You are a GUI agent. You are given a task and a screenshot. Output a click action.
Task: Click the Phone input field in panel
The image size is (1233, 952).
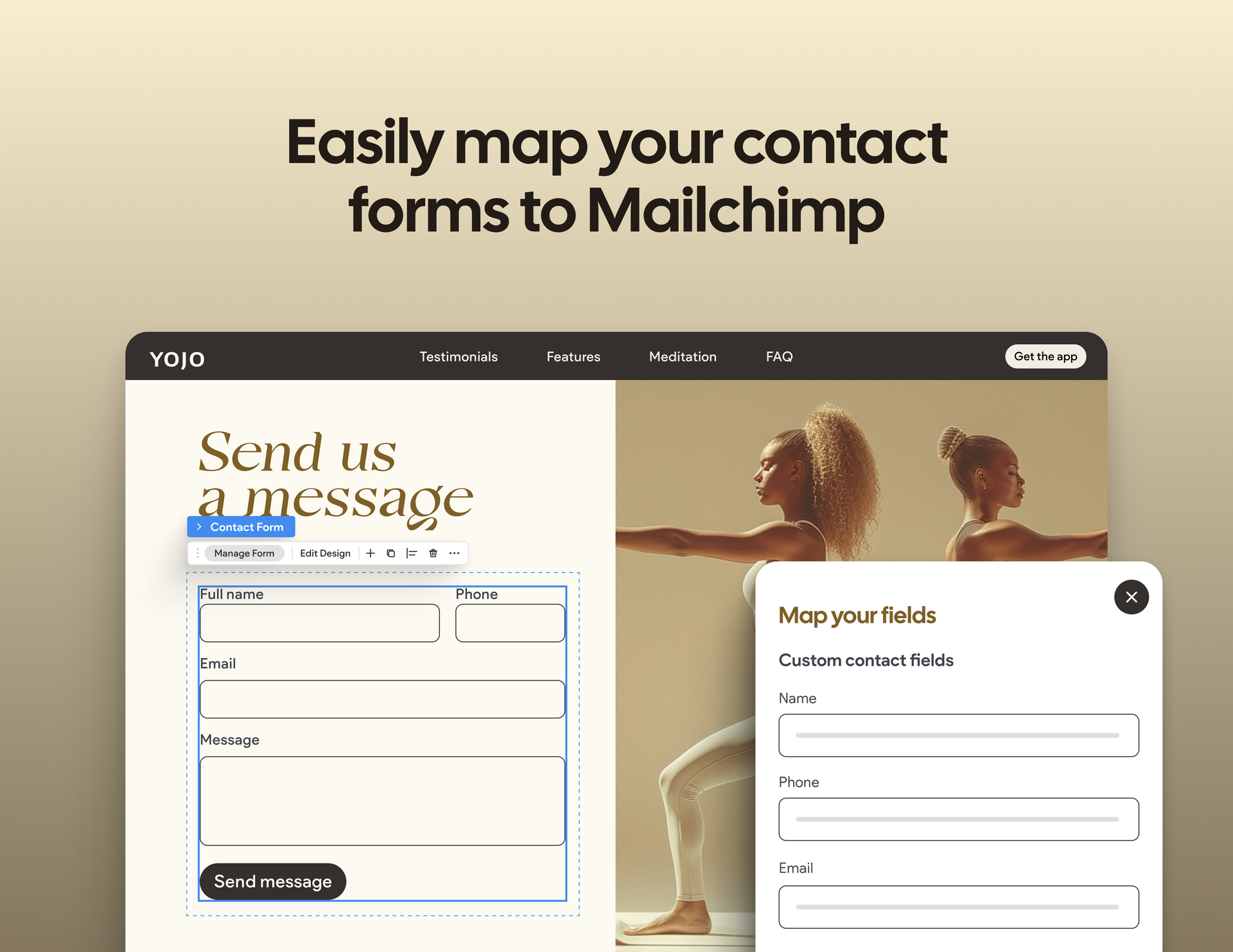click(958, 821)
